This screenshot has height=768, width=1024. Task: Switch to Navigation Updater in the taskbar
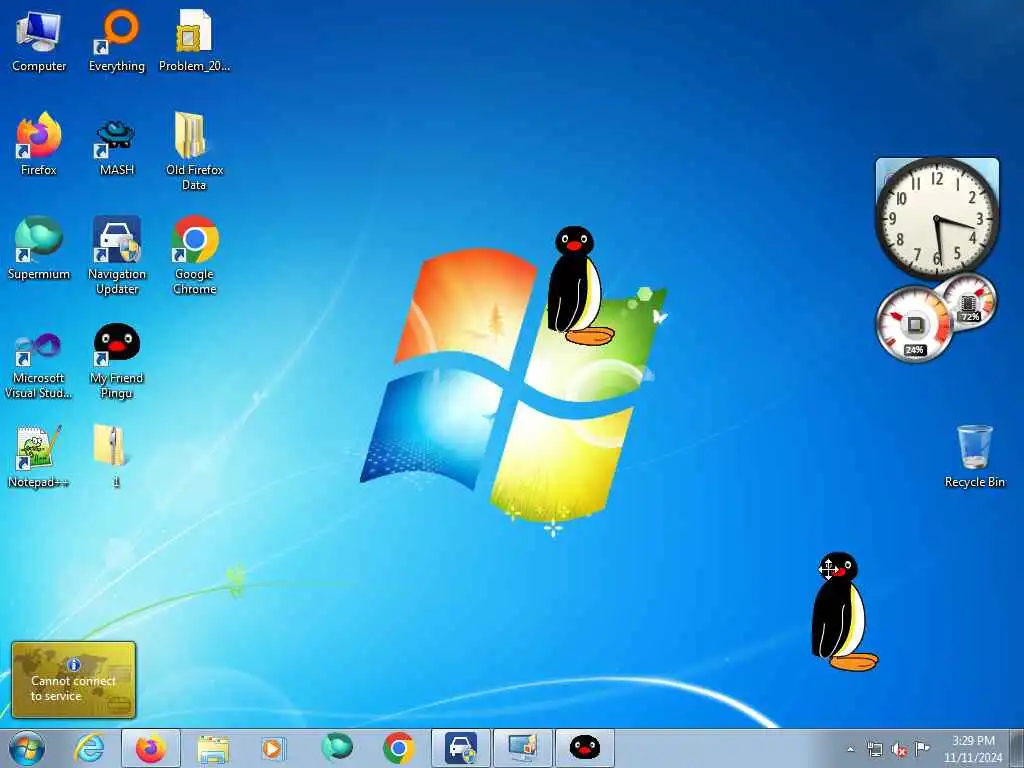click(460, 748)
